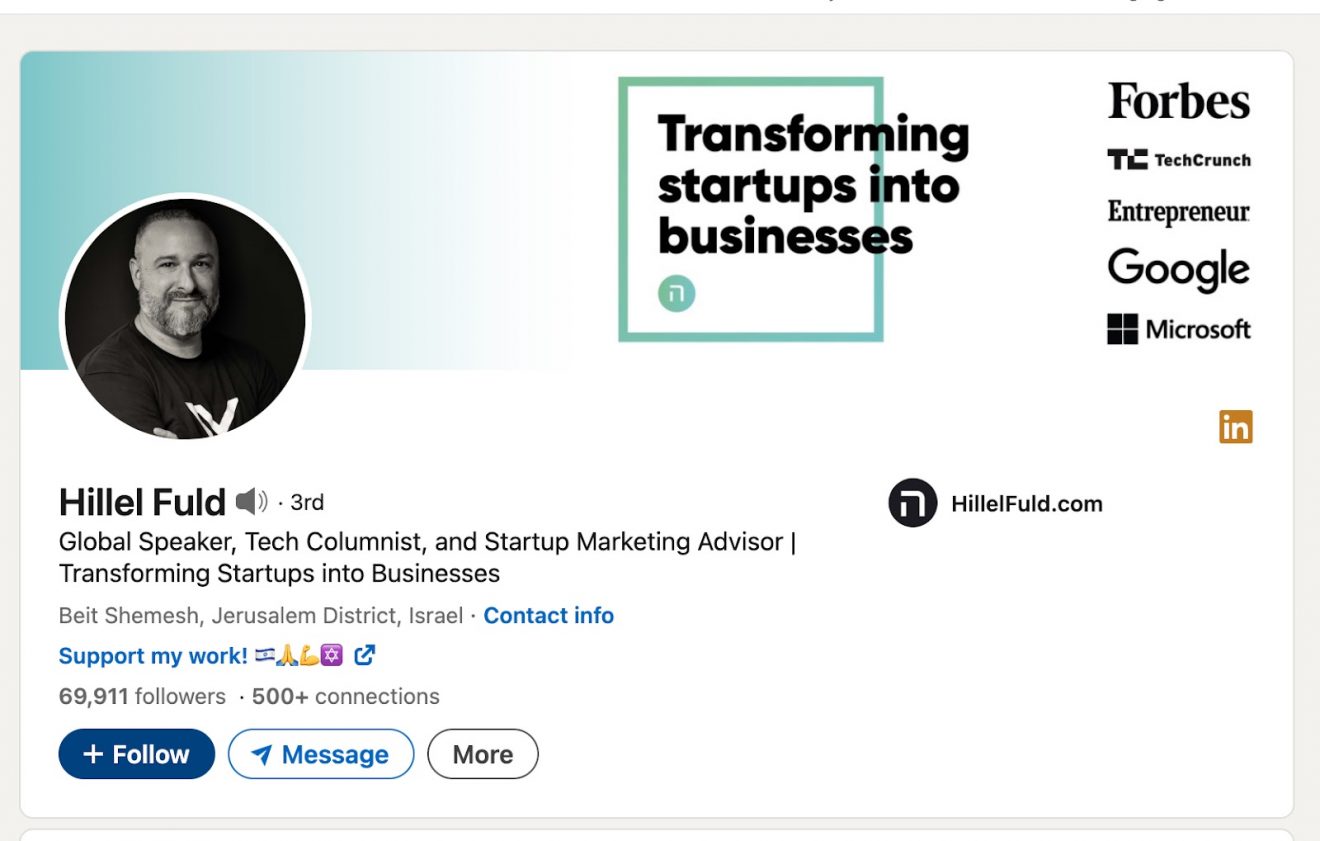
Task: Message Hillel Fuld
Action: tap(321, 754)
